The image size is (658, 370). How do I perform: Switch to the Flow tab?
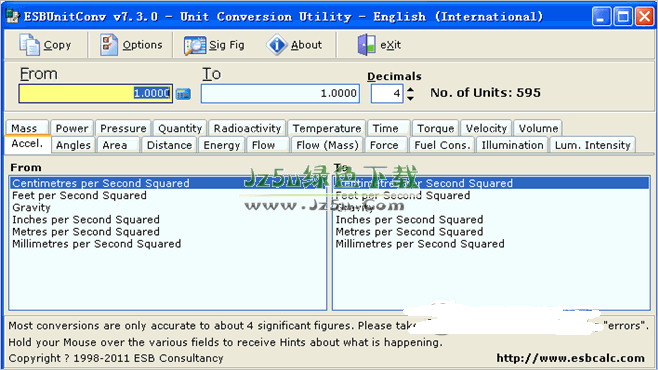click(x=268, y=145)
